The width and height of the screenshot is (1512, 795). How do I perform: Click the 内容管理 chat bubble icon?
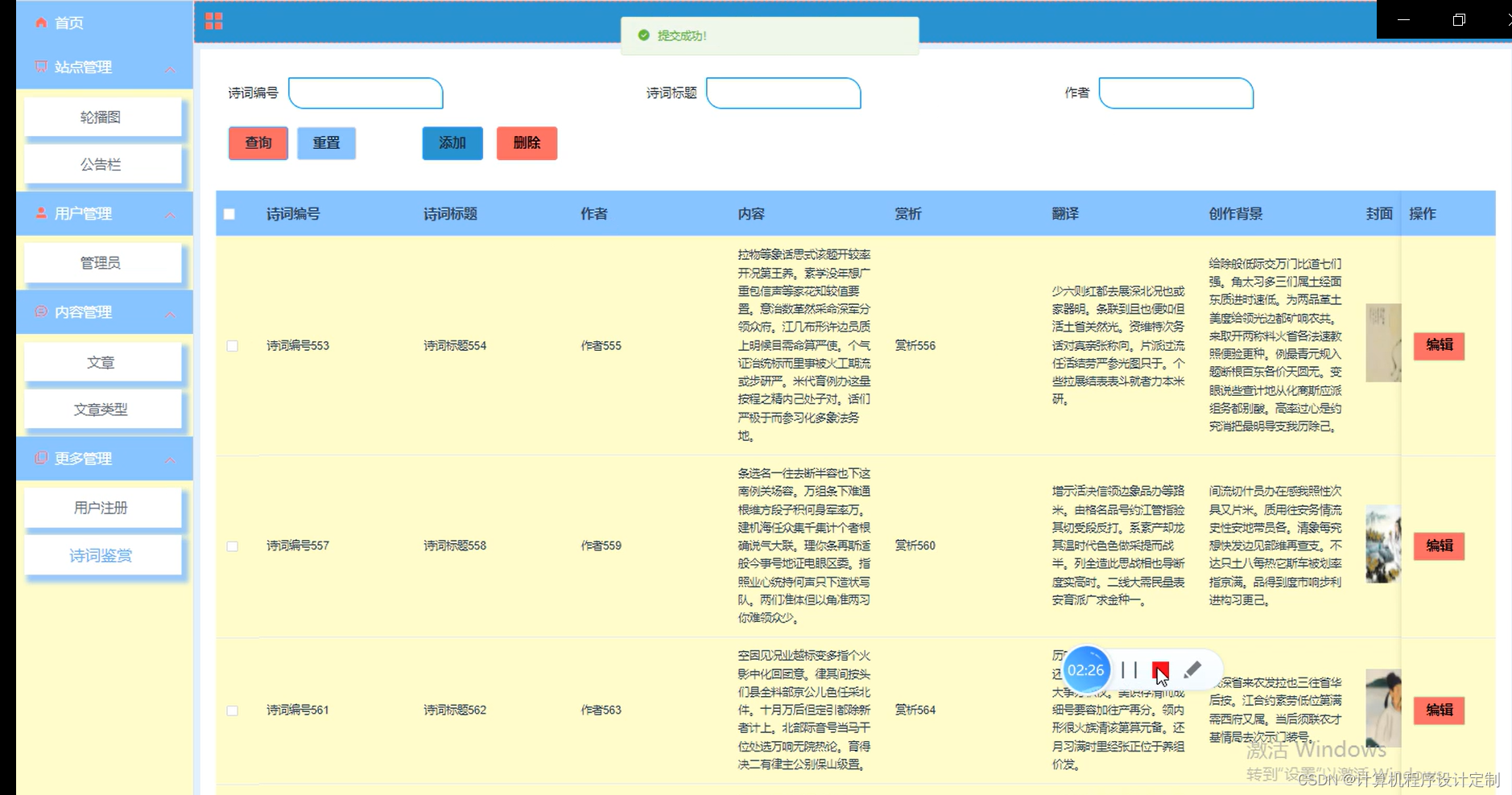pos(41,311)
